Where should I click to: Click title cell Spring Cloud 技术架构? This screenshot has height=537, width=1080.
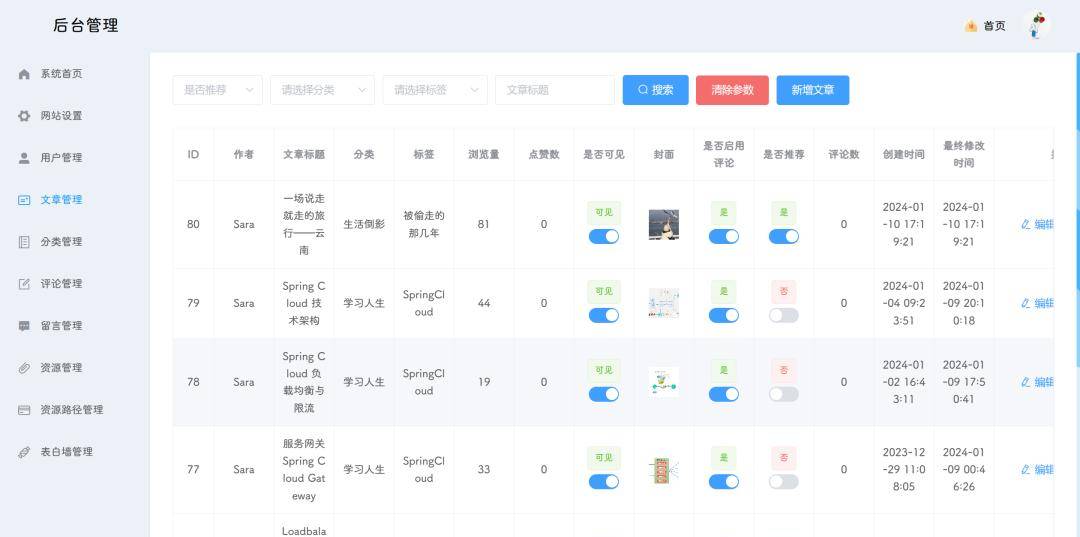click(304, 303)
